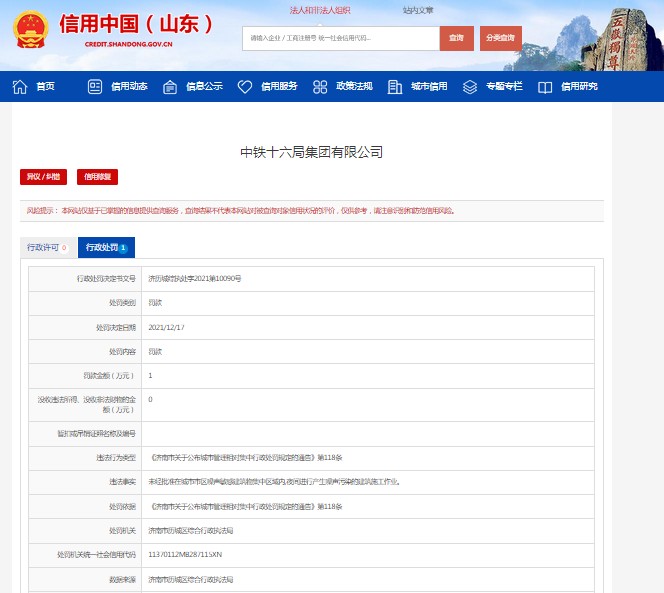The width and height of the screenshot is (664, 593).
Task: Click the layers icon for 专题专栏
Action: tap(470, 86)
